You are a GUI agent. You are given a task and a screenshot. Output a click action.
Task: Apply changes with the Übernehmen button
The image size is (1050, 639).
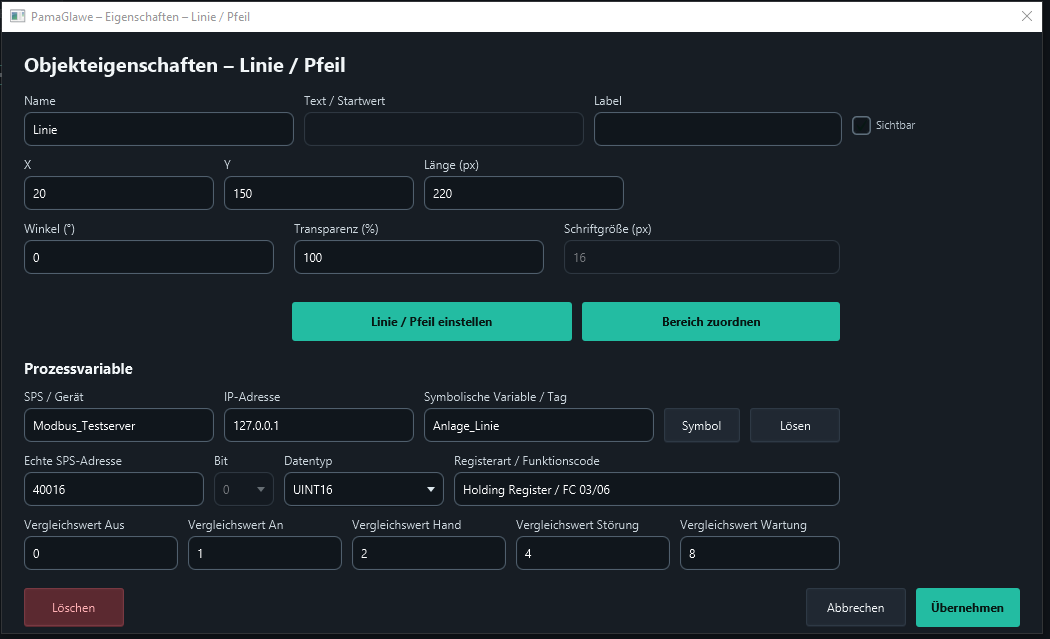point(968,608)
